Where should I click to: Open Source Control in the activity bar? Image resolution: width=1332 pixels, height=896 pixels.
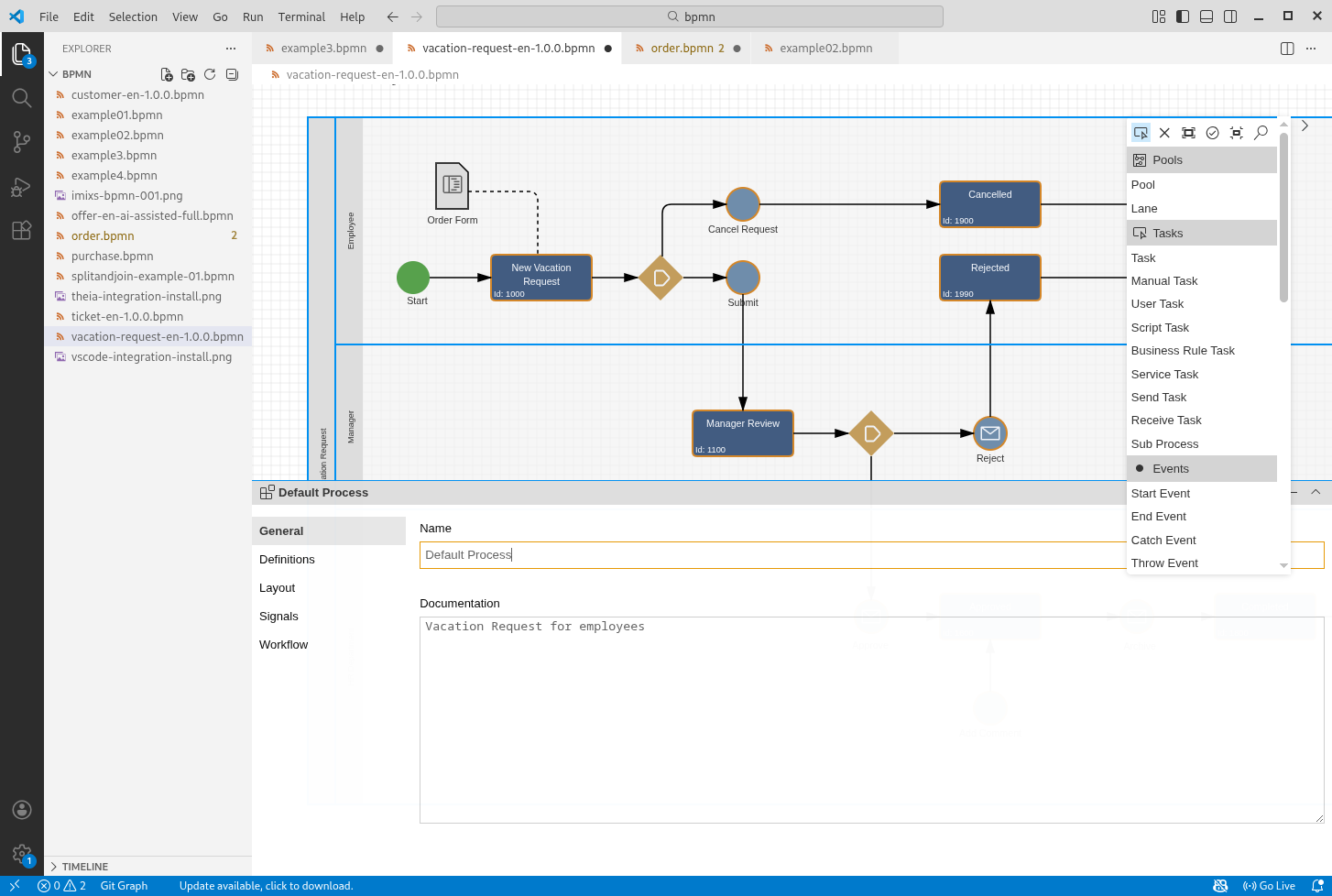22,141
